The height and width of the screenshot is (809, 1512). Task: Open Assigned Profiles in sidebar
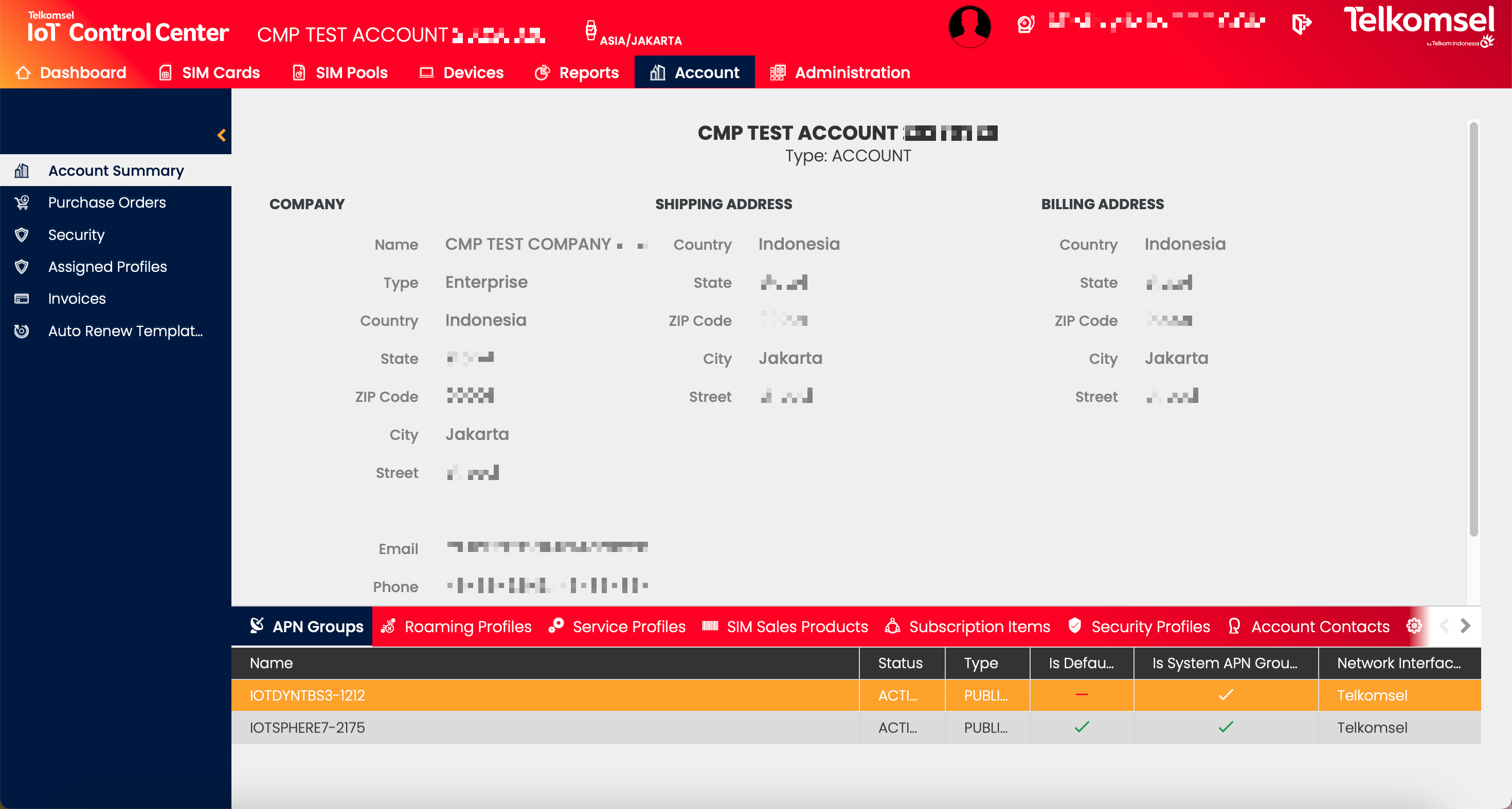click(107, 267)
